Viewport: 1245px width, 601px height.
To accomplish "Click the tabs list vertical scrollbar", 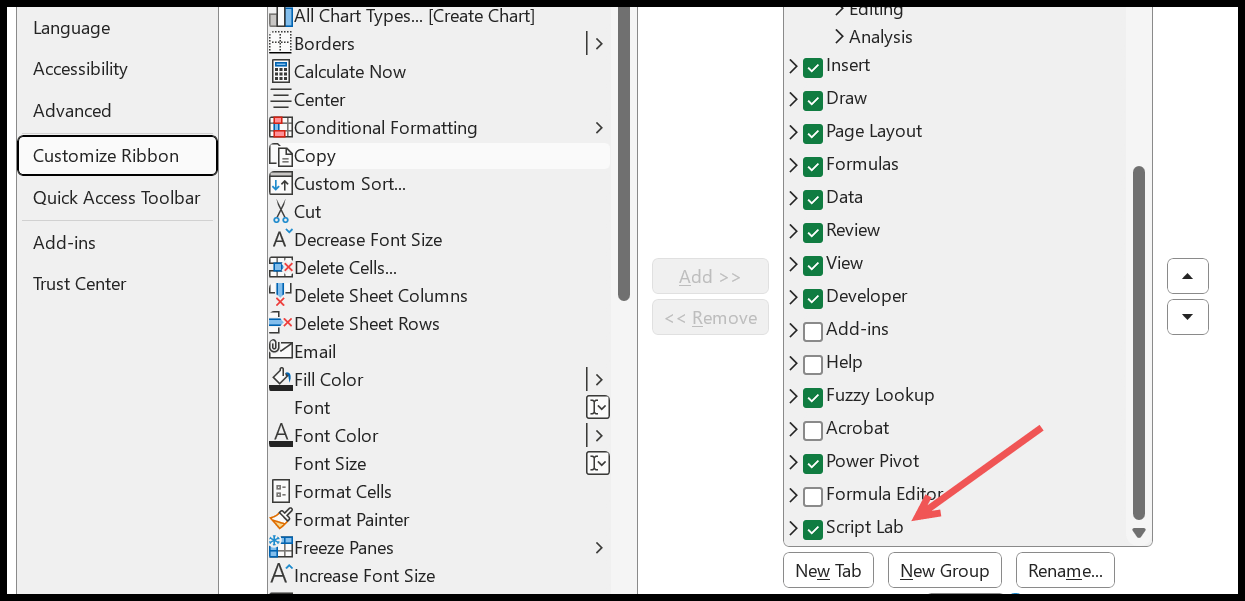I will pos(1138,340).
